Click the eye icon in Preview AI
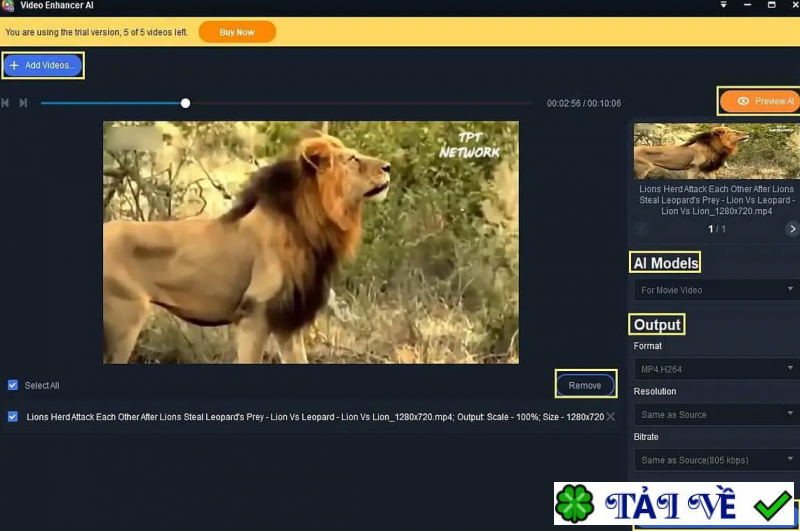The image size is (800, 531). (743, 101)
